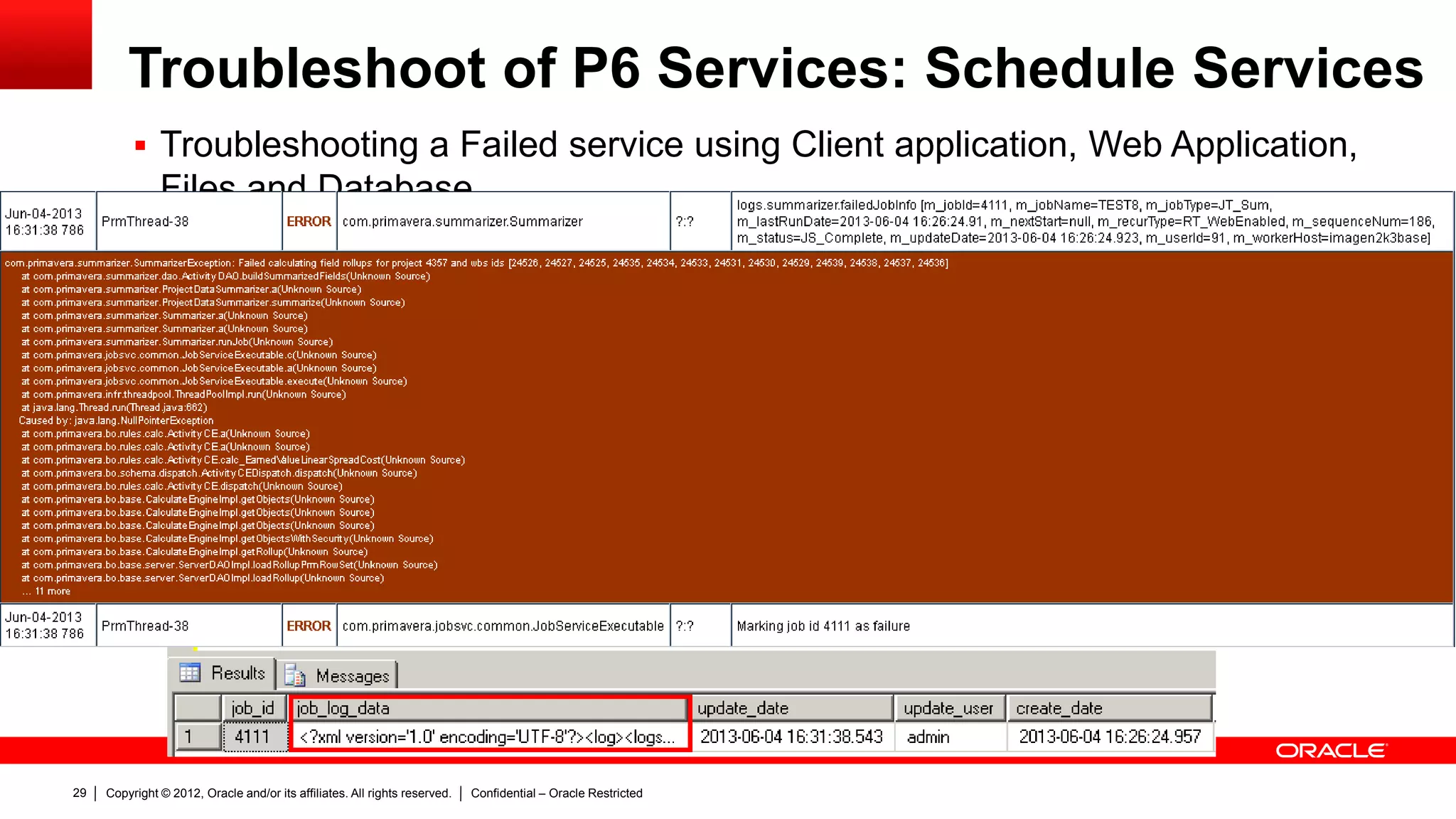
Task: Click the ?:? cell in Summarizer row
Action: 700,221
